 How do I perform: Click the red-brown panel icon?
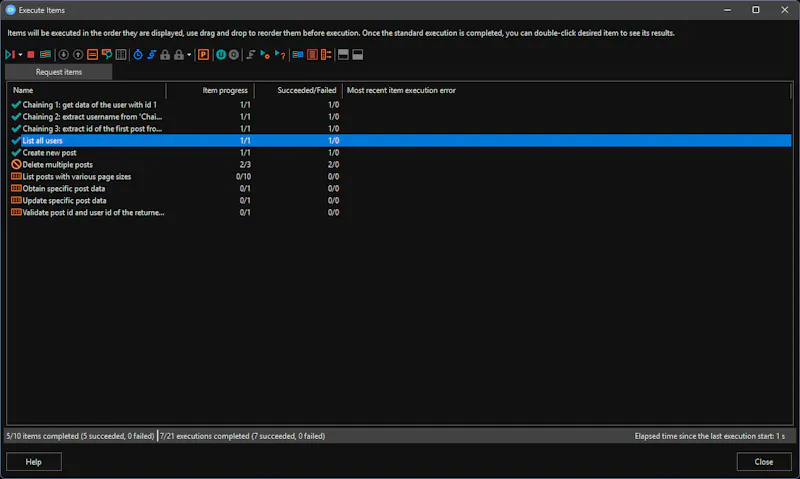(x=312, y=55)
